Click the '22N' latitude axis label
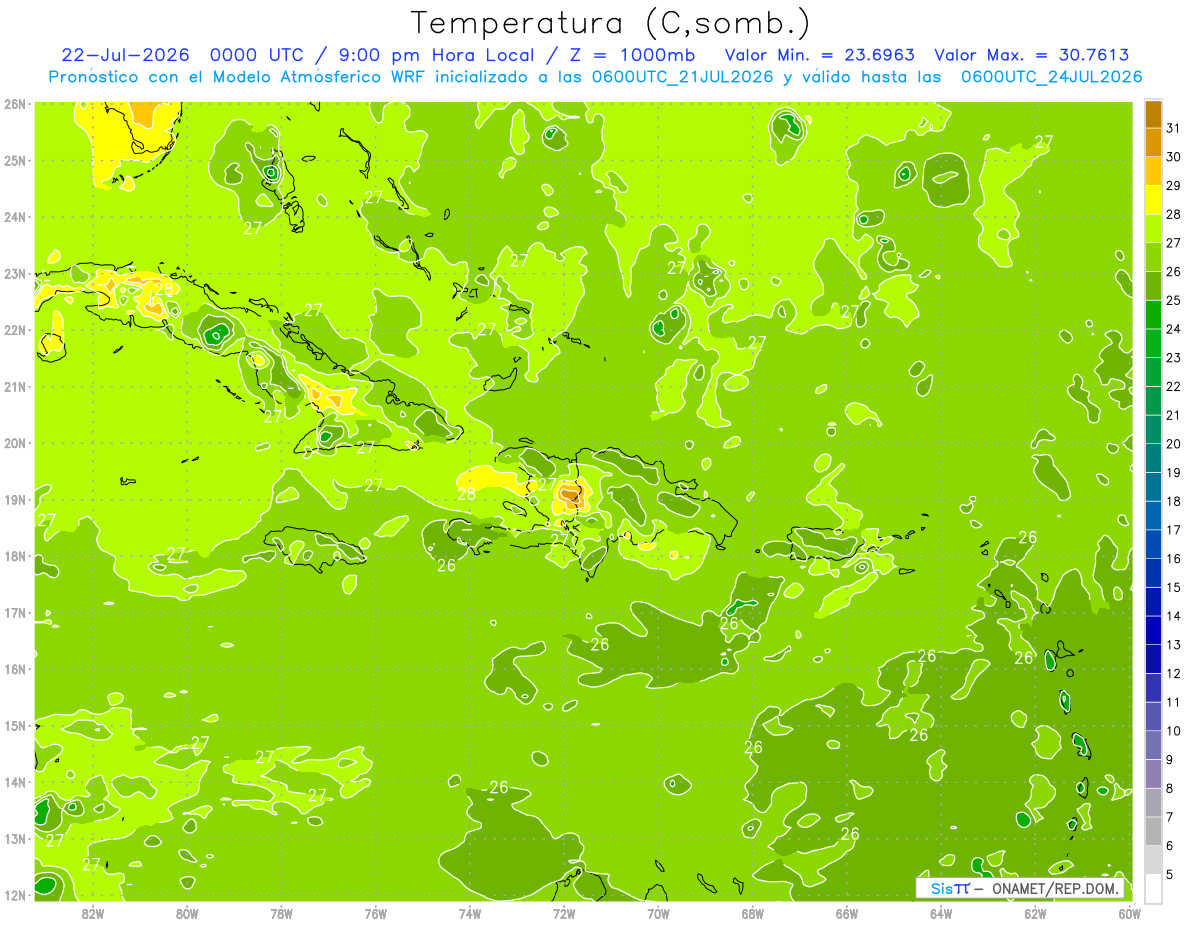This screenshot has width=1200, height=927. click(15, 330)
